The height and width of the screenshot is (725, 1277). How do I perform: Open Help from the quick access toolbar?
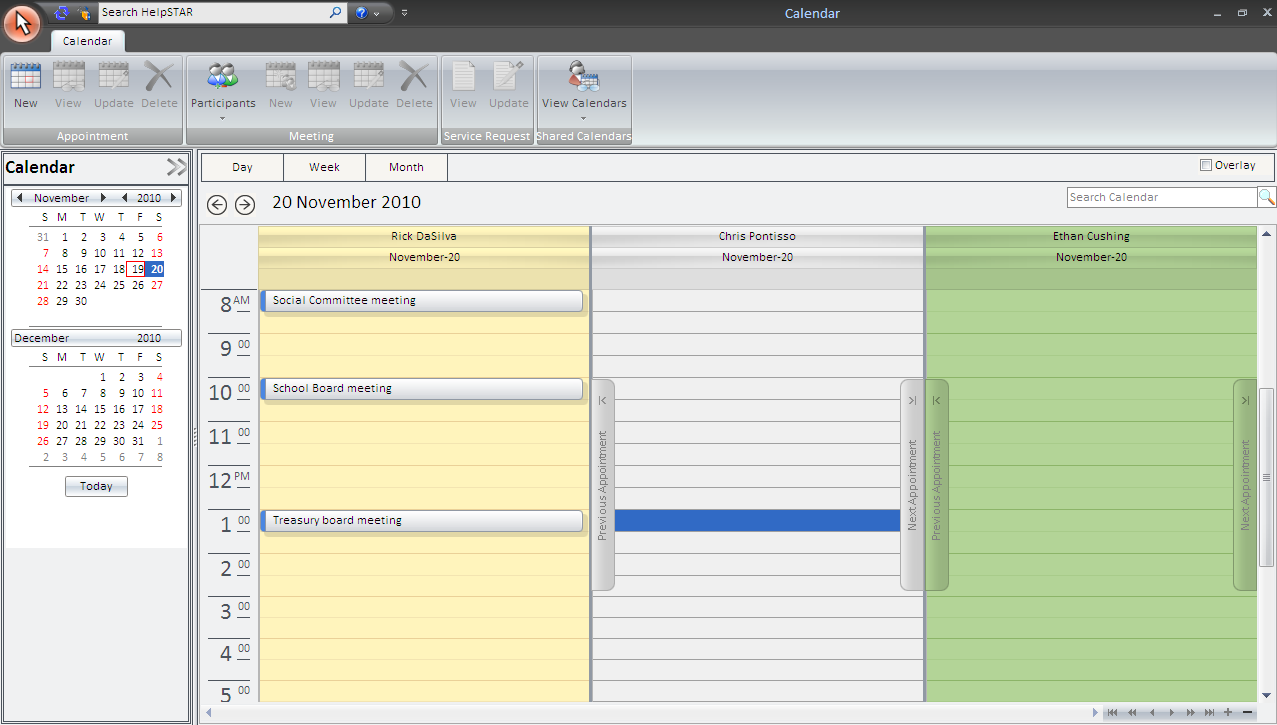pyautogui.click(x=362, y=12)
